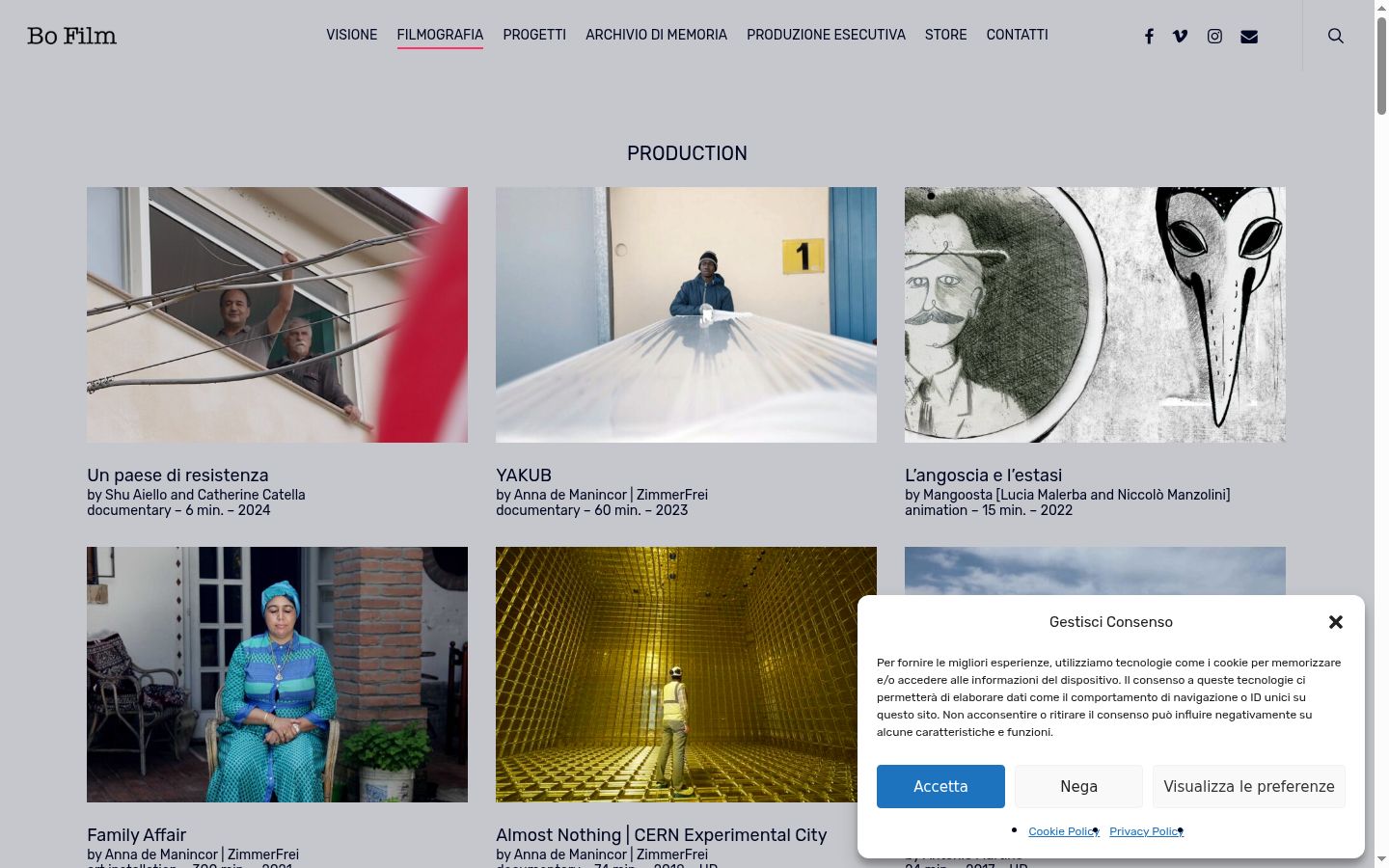Click the email envelope icon

click(x=1249, y=36)
